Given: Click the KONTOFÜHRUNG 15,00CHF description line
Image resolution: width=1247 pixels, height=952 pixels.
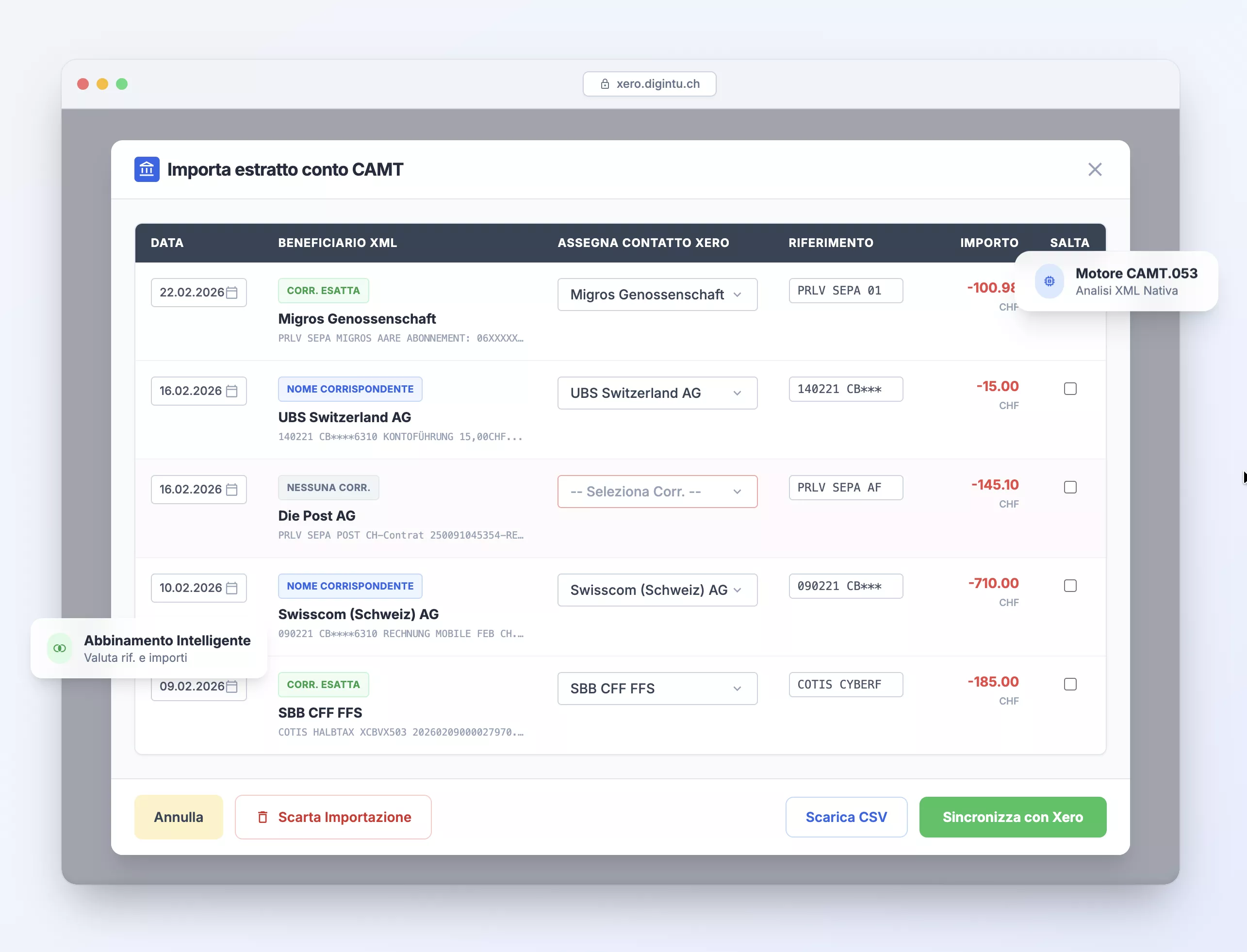Looking at the screenshot, I should (x=401, y=437).
